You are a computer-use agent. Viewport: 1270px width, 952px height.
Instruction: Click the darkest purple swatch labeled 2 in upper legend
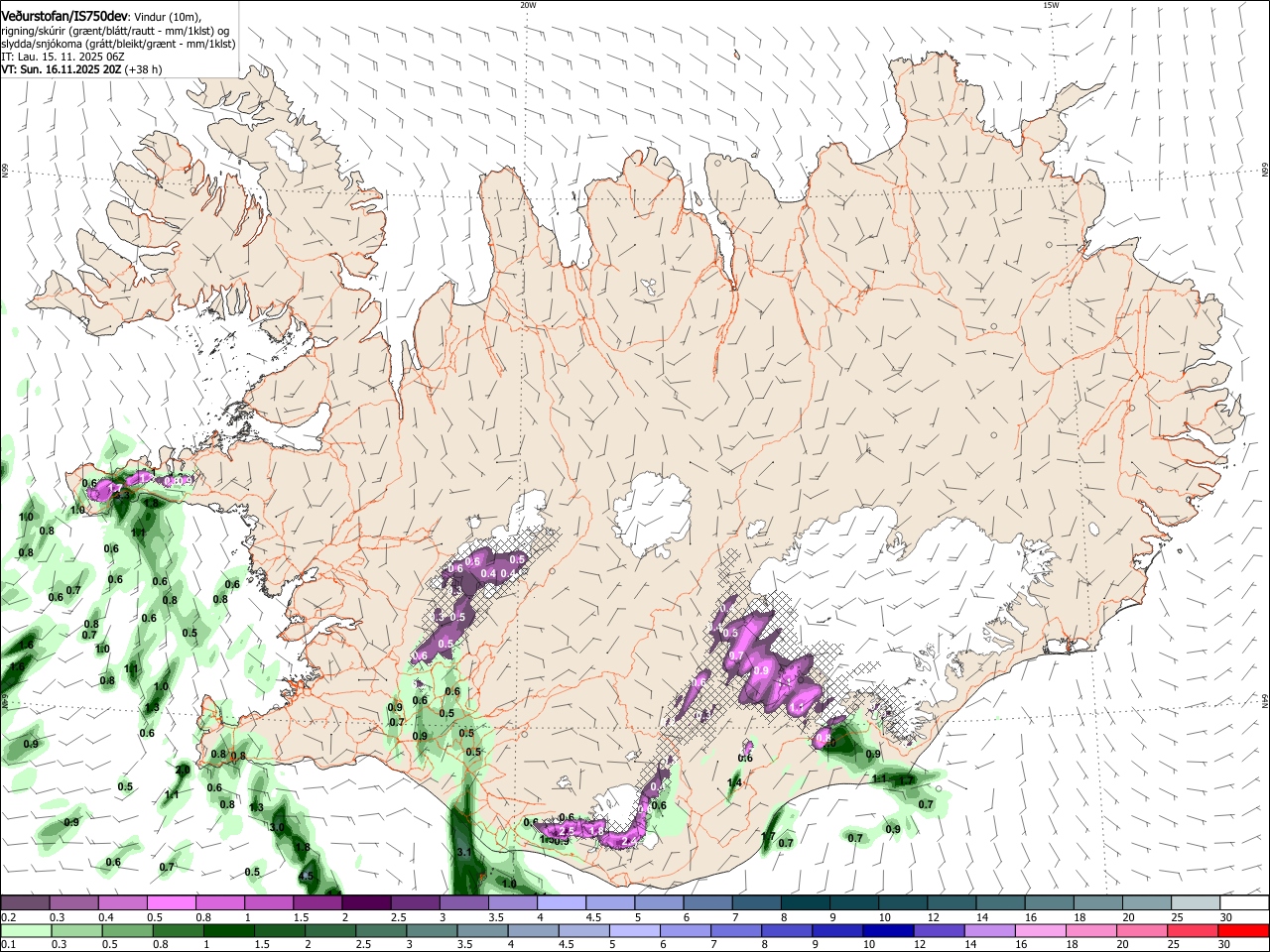click(365, 903)
